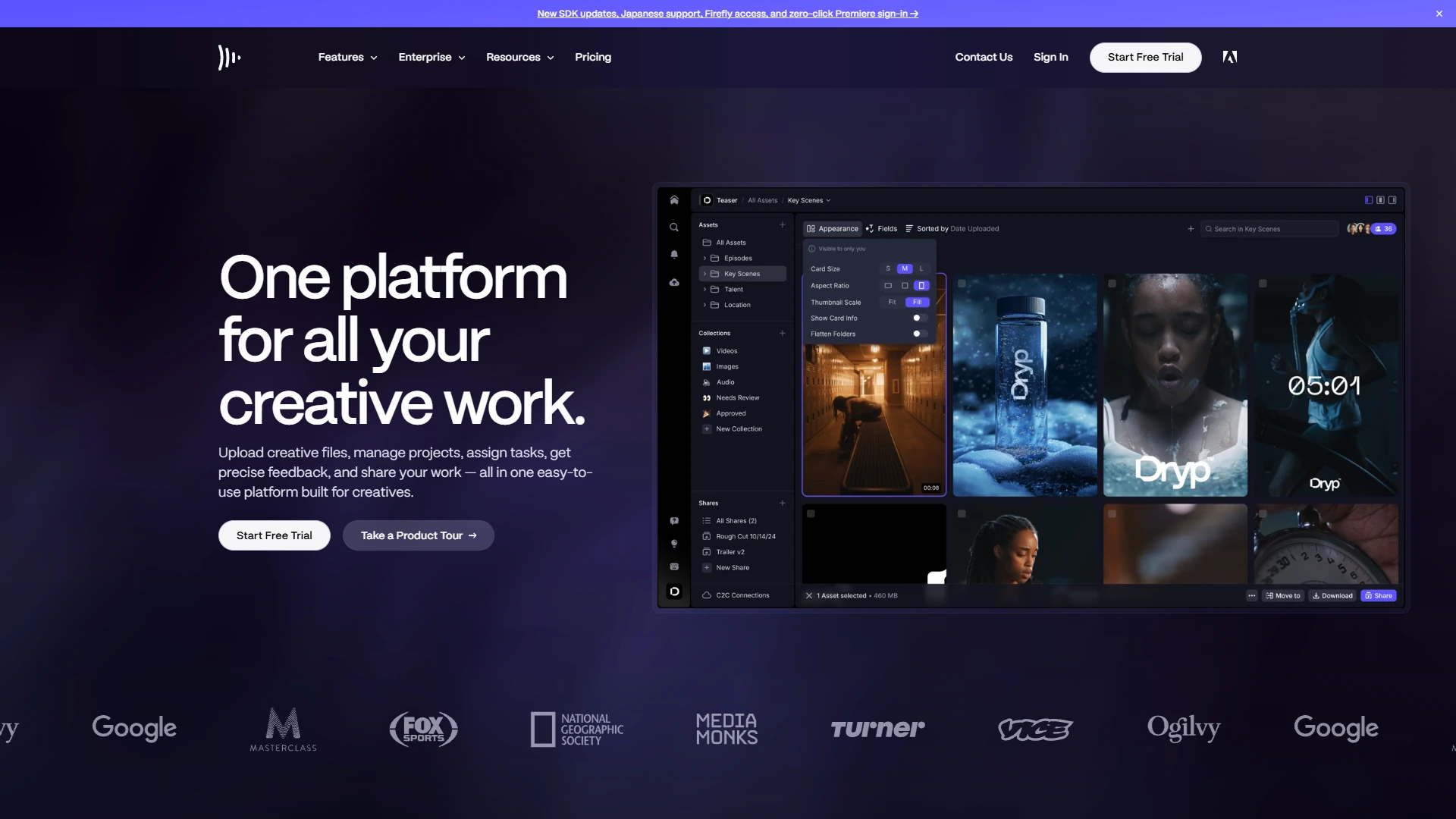Click the hero Start Free Trial button
The image size is (1456, 819).
pos(274,535)
